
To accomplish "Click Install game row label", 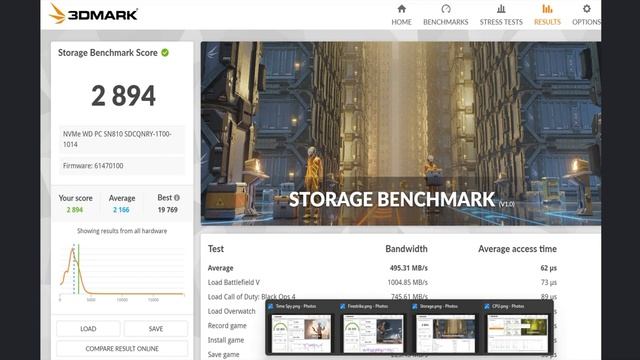I will [x=226, y=340].
